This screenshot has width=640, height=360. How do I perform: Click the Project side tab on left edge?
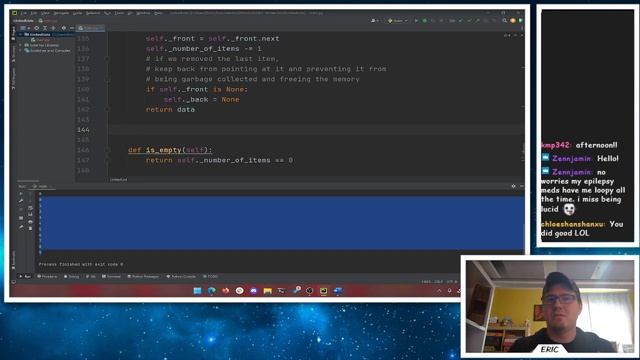13,33
